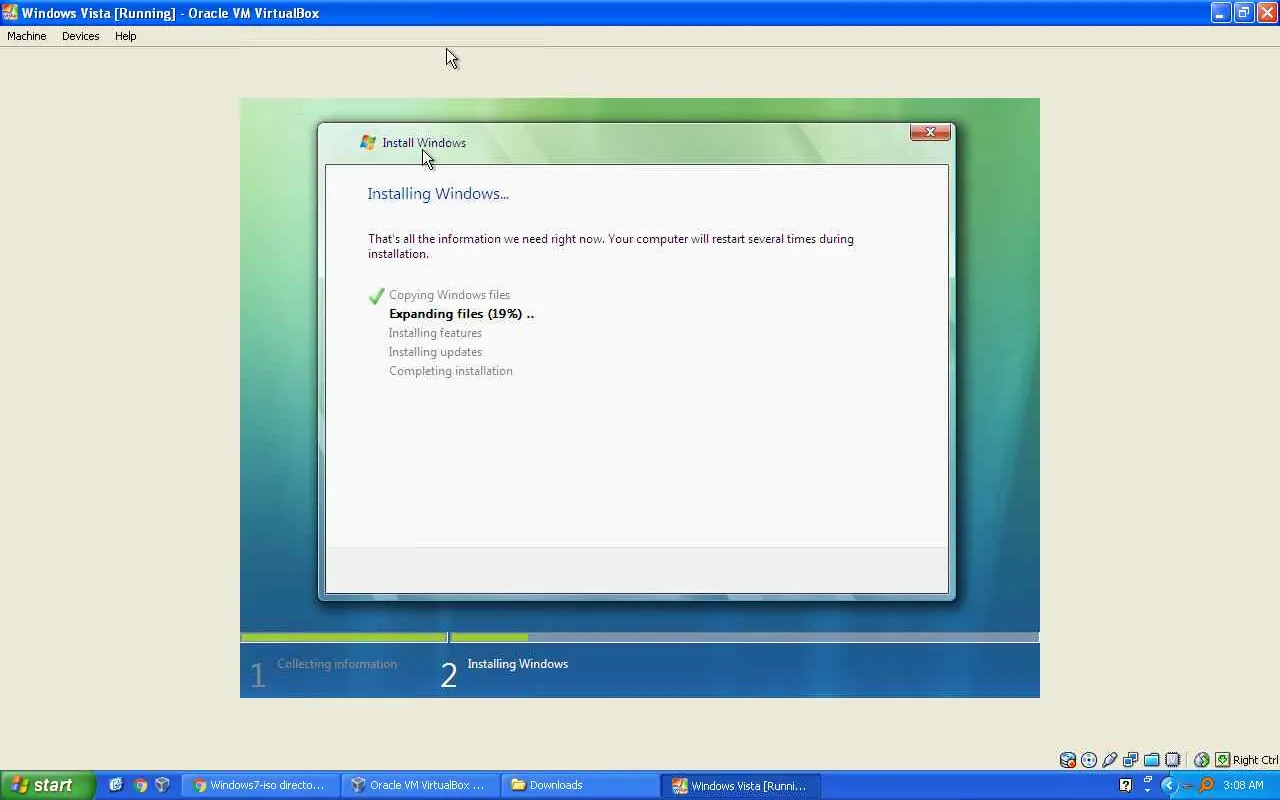Open the Devices menu
Screen dimensions: 1280x800
[x=80, y=36]
